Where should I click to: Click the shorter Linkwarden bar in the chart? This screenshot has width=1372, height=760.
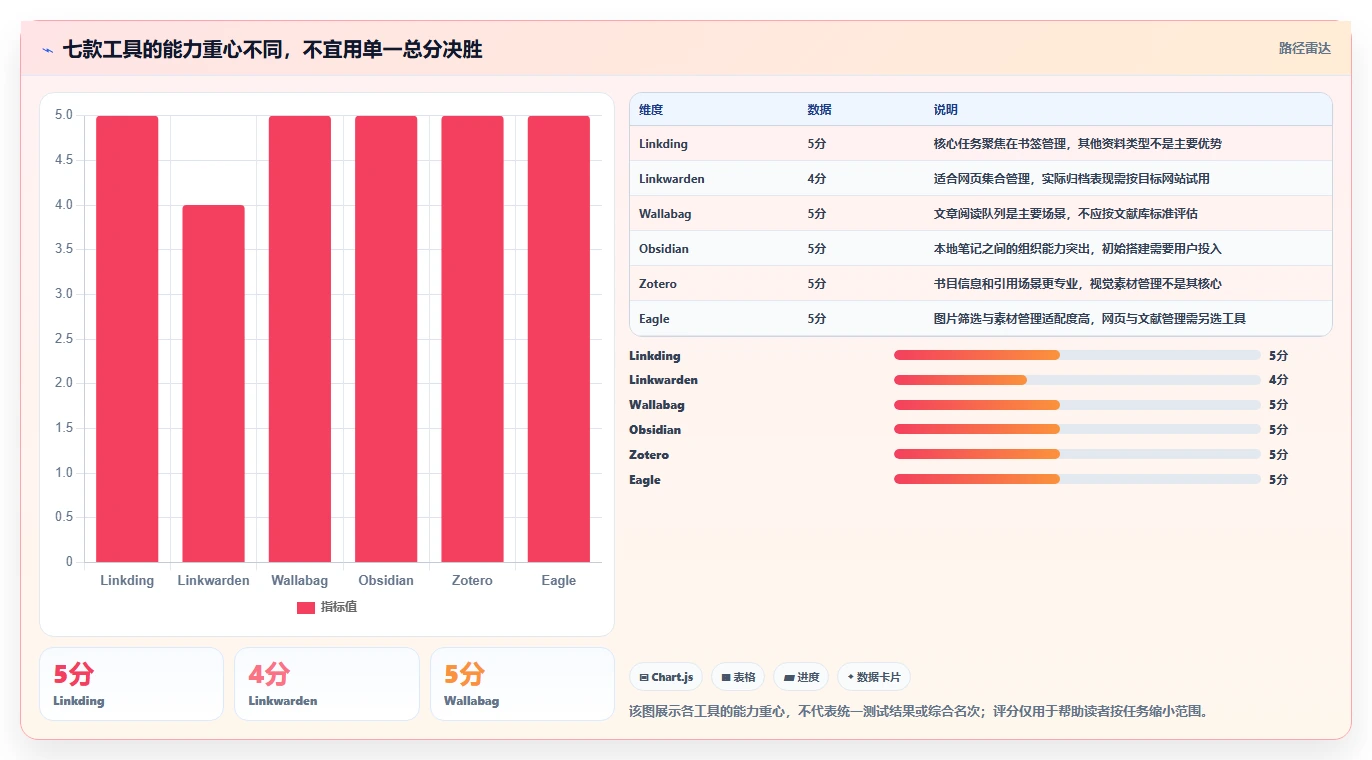point(213,383)
